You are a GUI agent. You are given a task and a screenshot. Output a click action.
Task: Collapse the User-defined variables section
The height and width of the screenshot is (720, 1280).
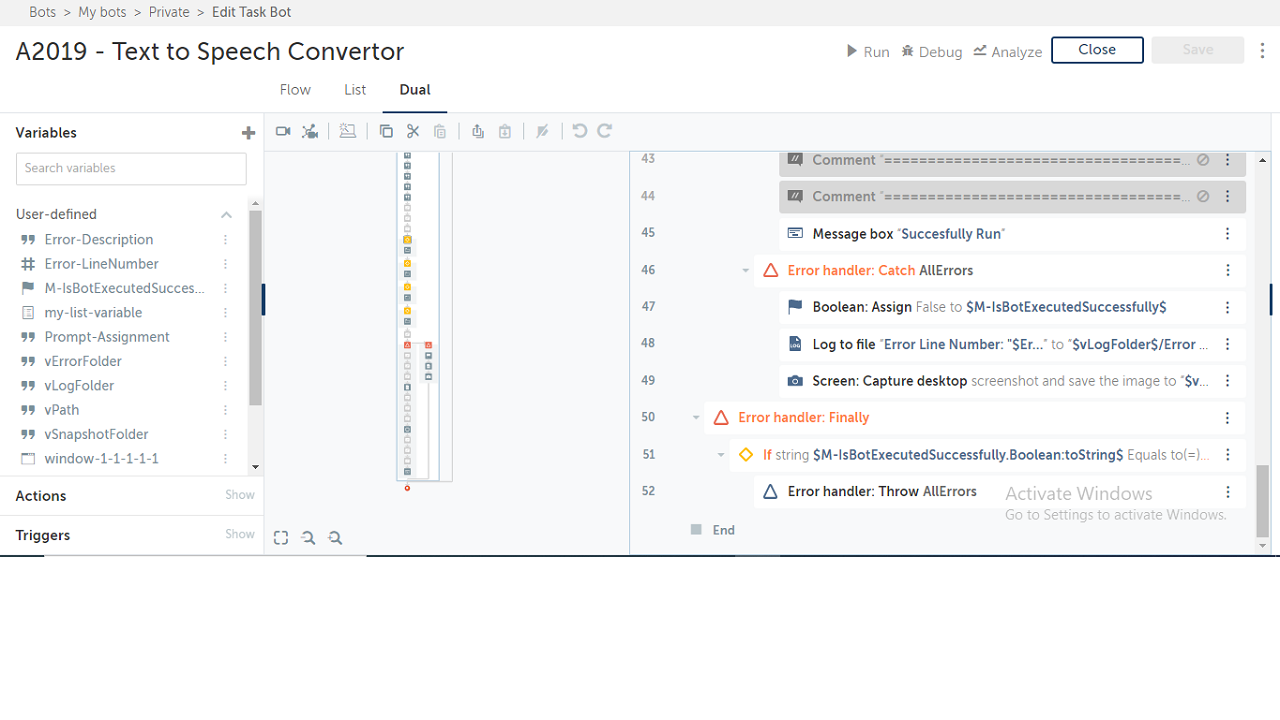[x=226, y=215]
